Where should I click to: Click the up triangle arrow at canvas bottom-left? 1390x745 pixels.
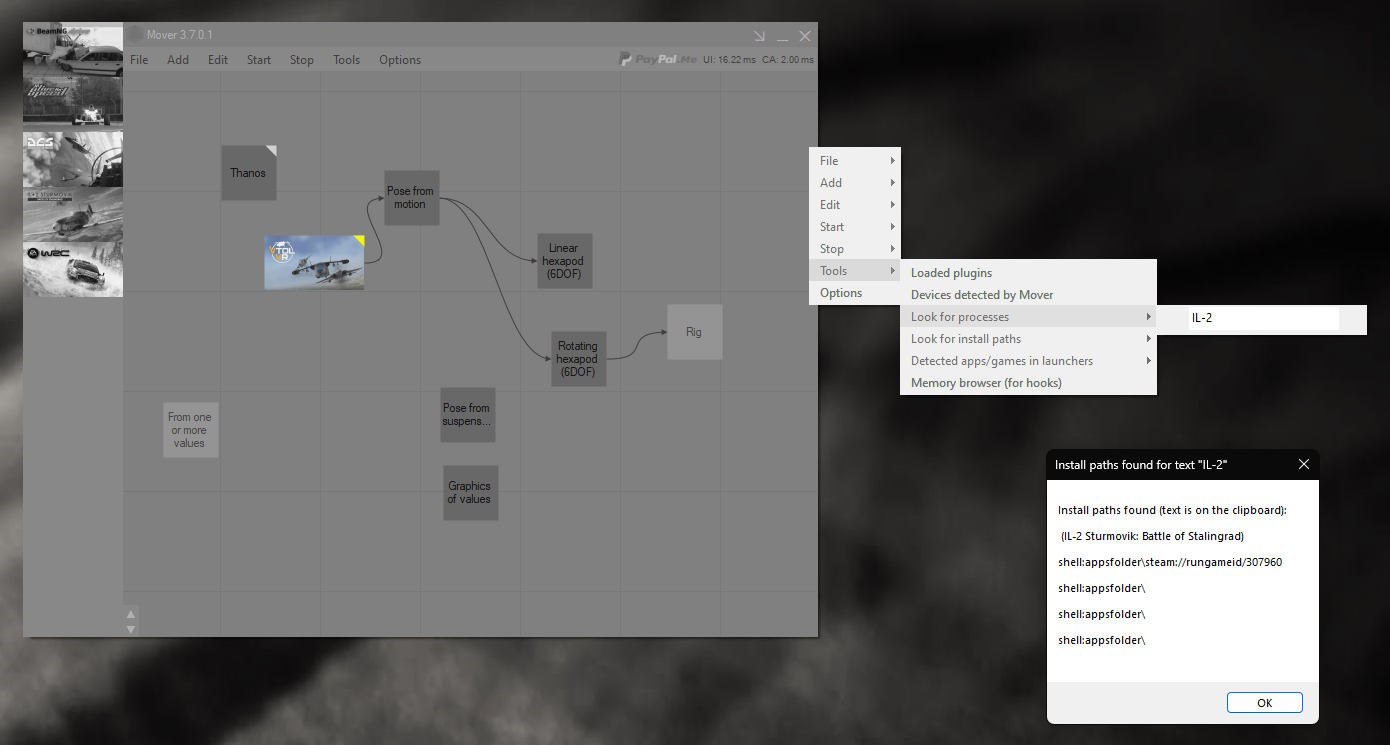click(131, 614)
